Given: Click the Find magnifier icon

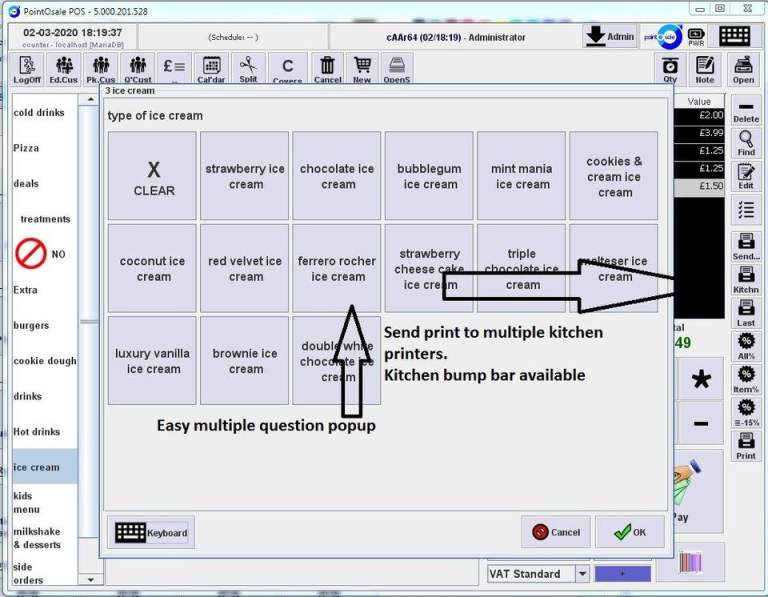Looking at the screenshot, I should pyautogui.click(x=745, y=142).
